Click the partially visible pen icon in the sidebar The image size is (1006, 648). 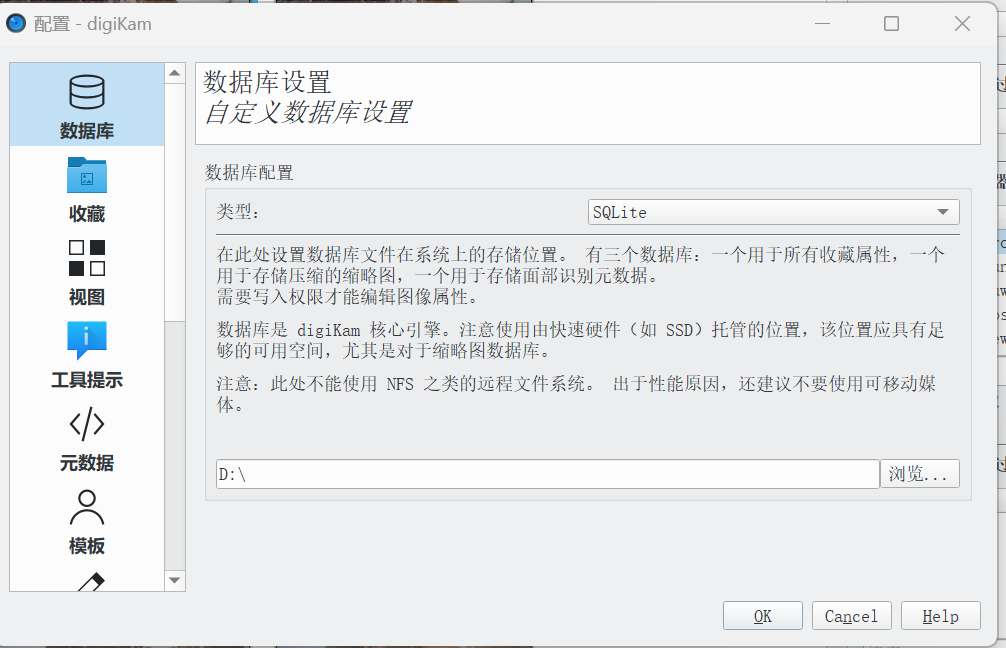coord(90,581)
